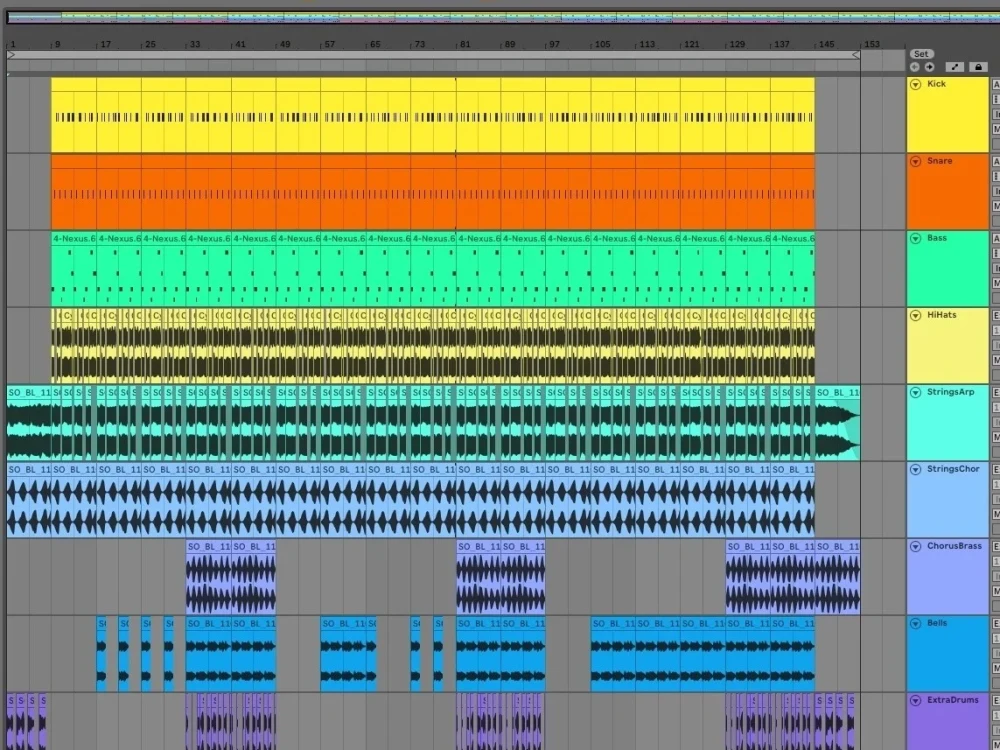1000x750 pixels.
Task: Click the loop brace start marker
Action: click(x=11, y=55)
